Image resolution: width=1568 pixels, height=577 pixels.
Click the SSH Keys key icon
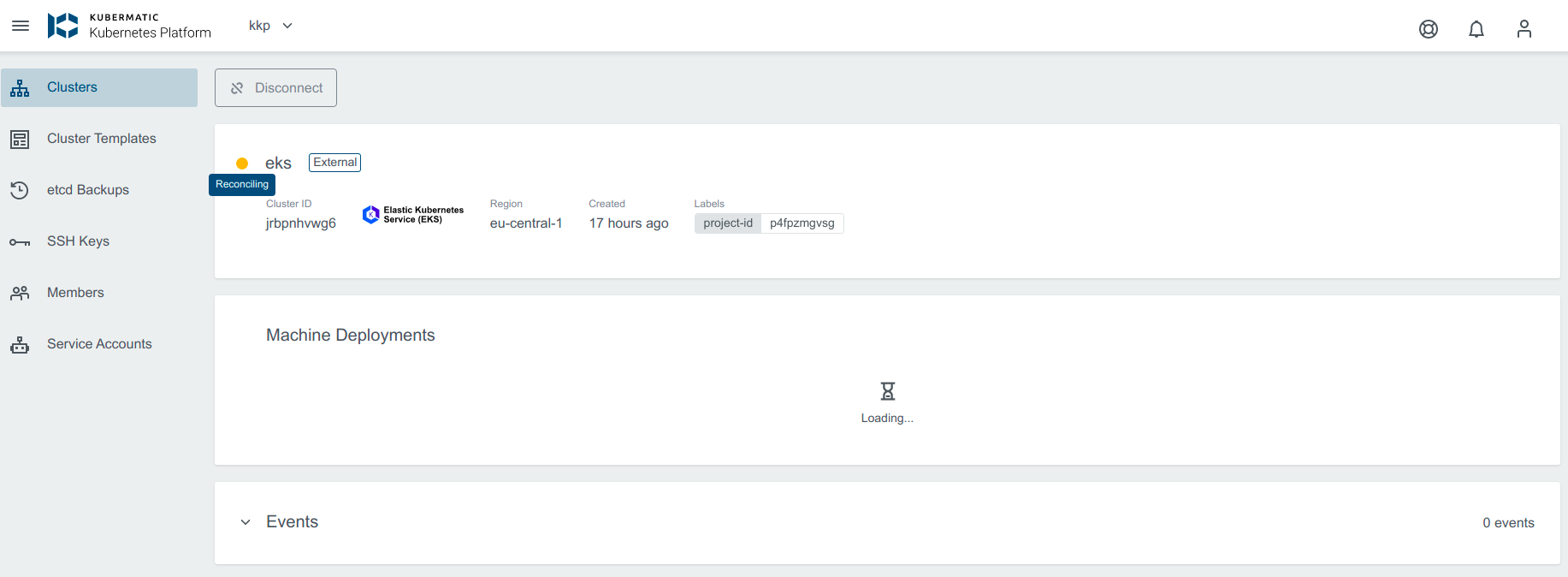20,242
